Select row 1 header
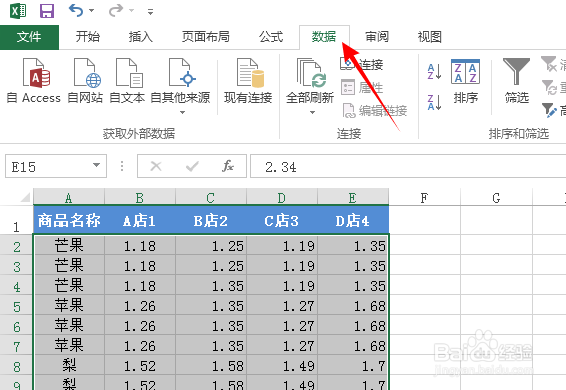 pos(17,220)
